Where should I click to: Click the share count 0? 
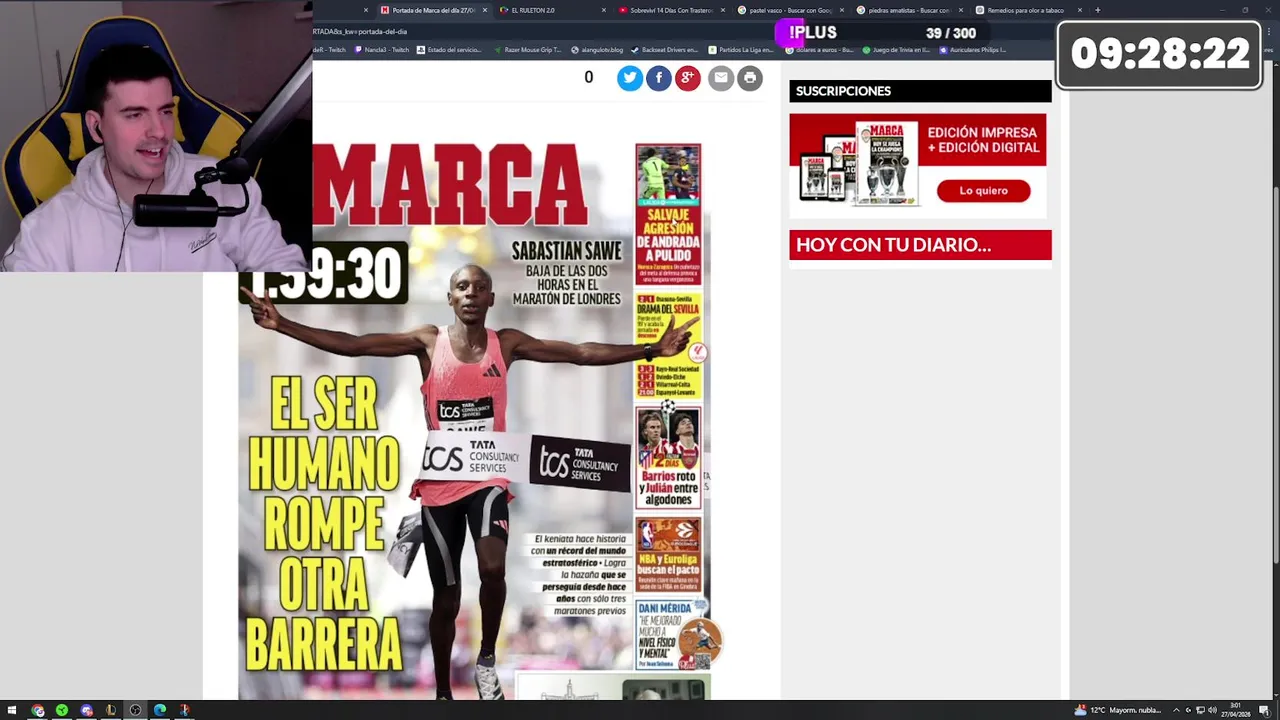[x=588, y=77]
